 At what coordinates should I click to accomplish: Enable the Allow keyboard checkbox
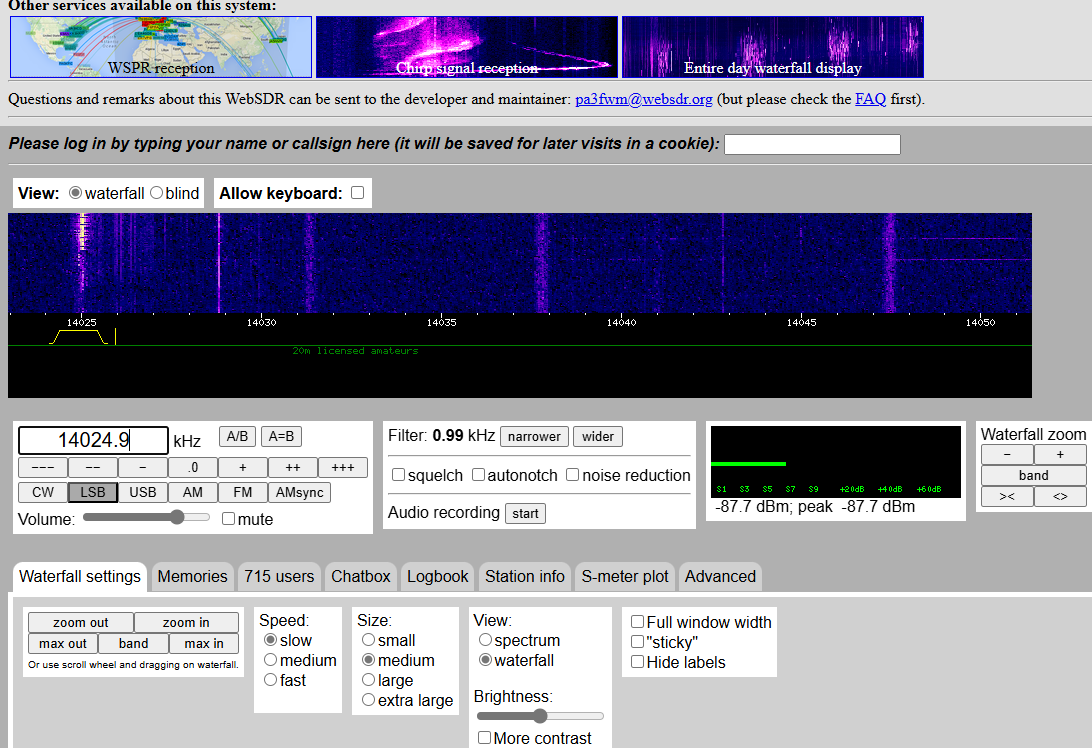(x=357, y=193)
